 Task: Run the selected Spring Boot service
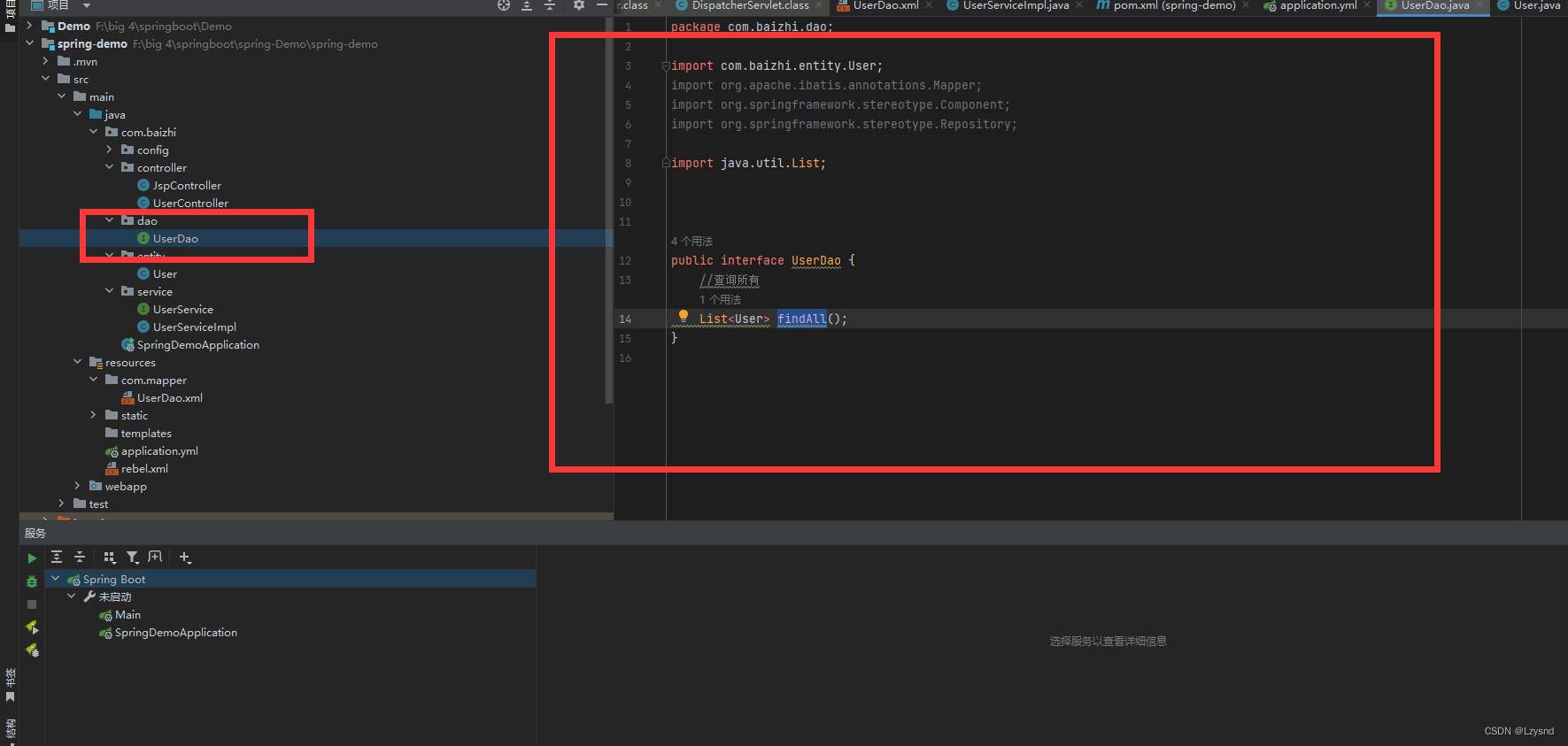(x=32, y=558)
